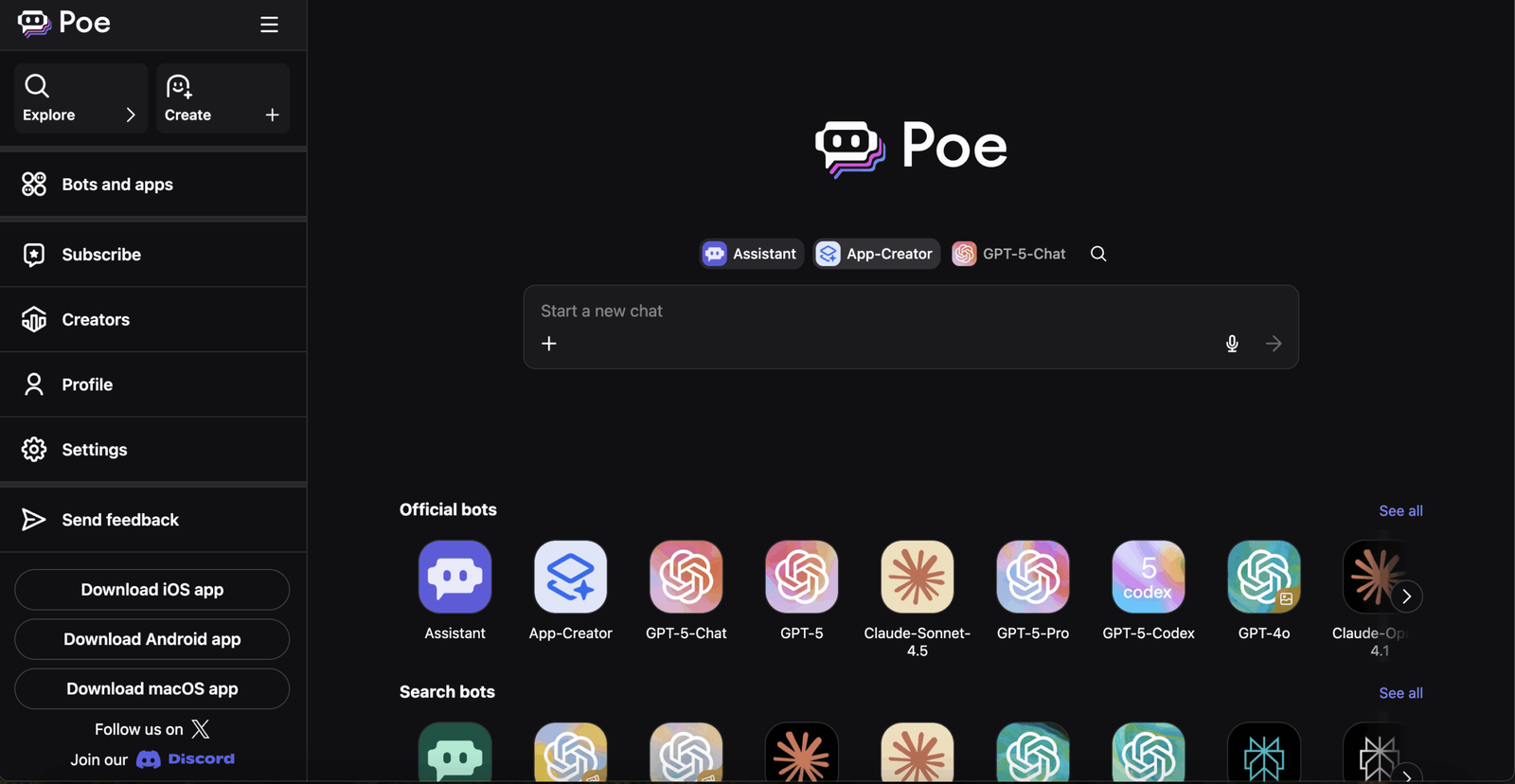Screen dimensions: 1515x784
Task: Open the first green bot in Search bots
Action: point(455,754)
